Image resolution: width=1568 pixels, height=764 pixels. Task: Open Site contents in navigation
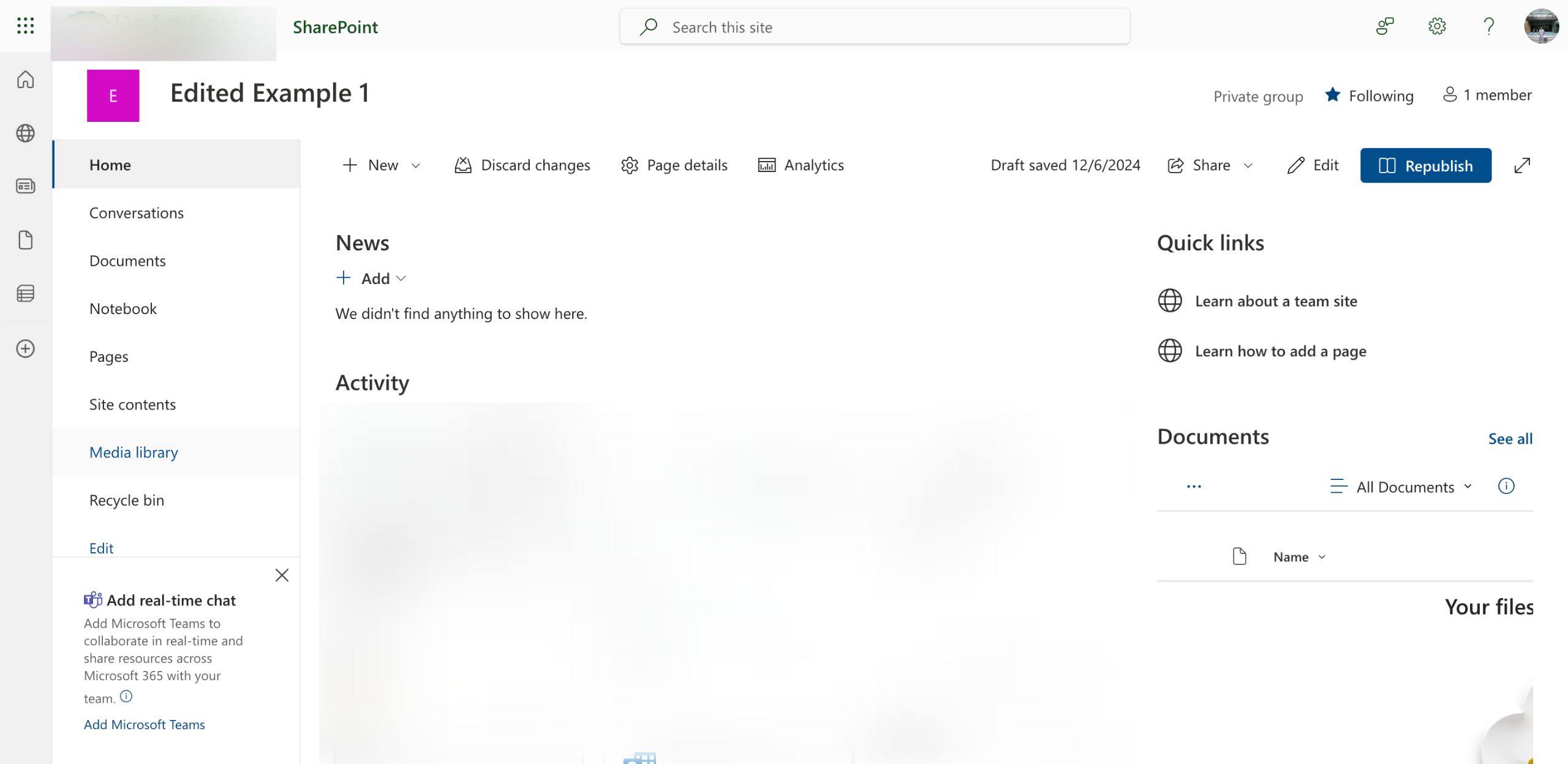[x=176, y=404]
